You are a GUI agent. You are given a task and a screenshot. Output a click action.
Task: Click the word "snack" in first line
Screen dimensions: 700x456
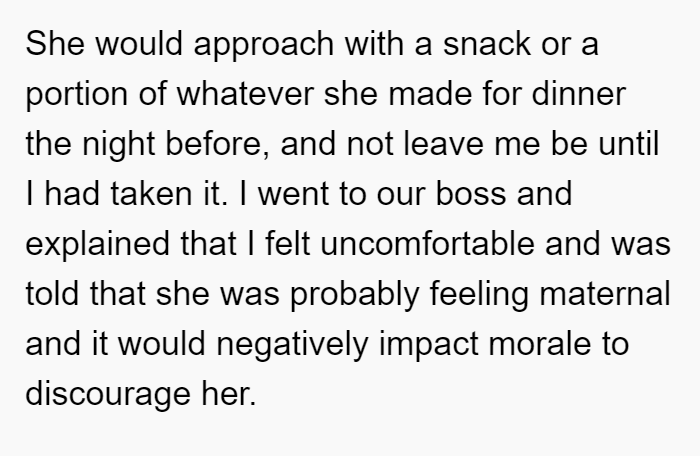[x=487, y=44]
